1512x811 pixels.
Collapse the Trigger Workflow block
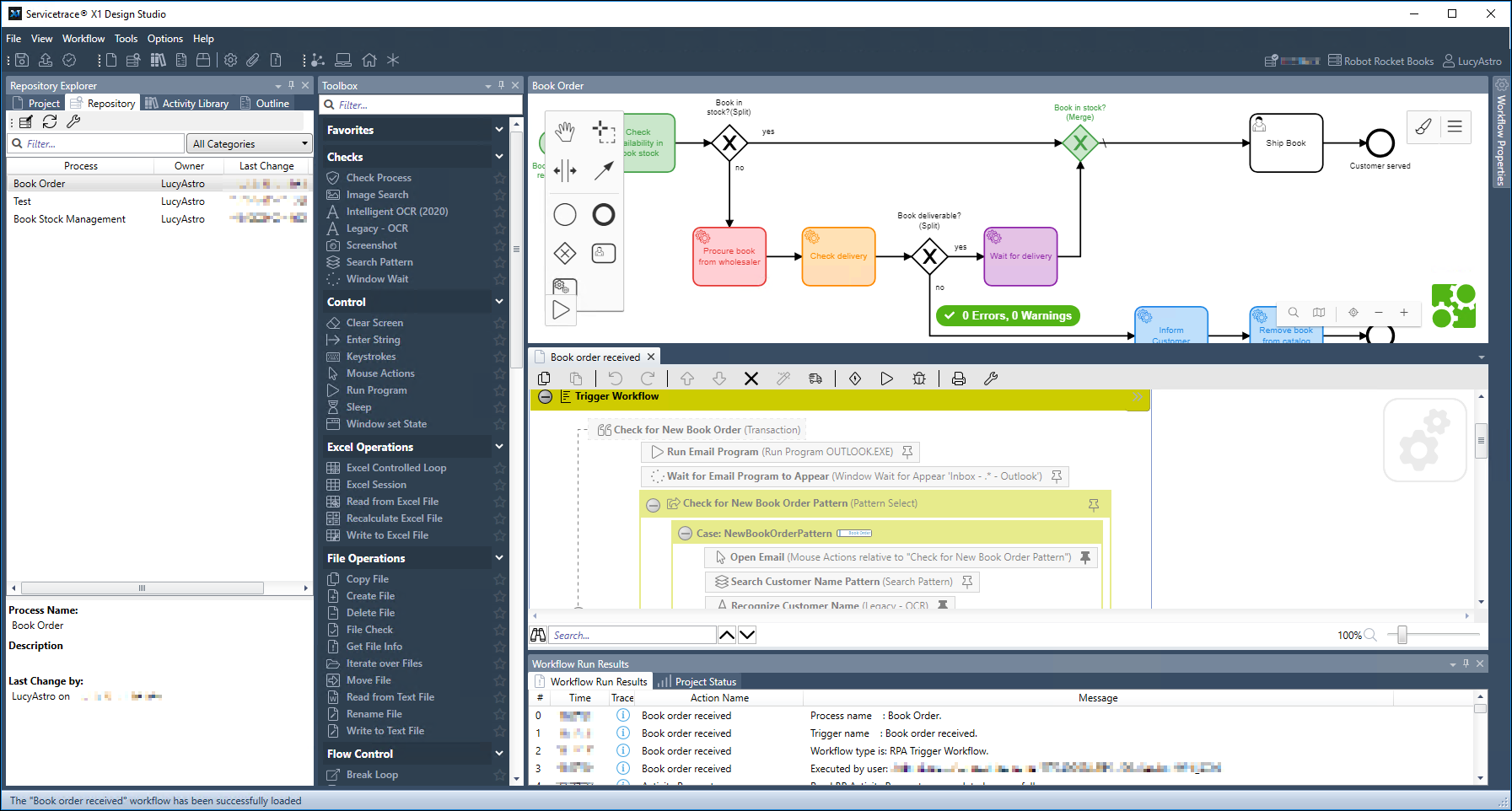click(545, 396)
